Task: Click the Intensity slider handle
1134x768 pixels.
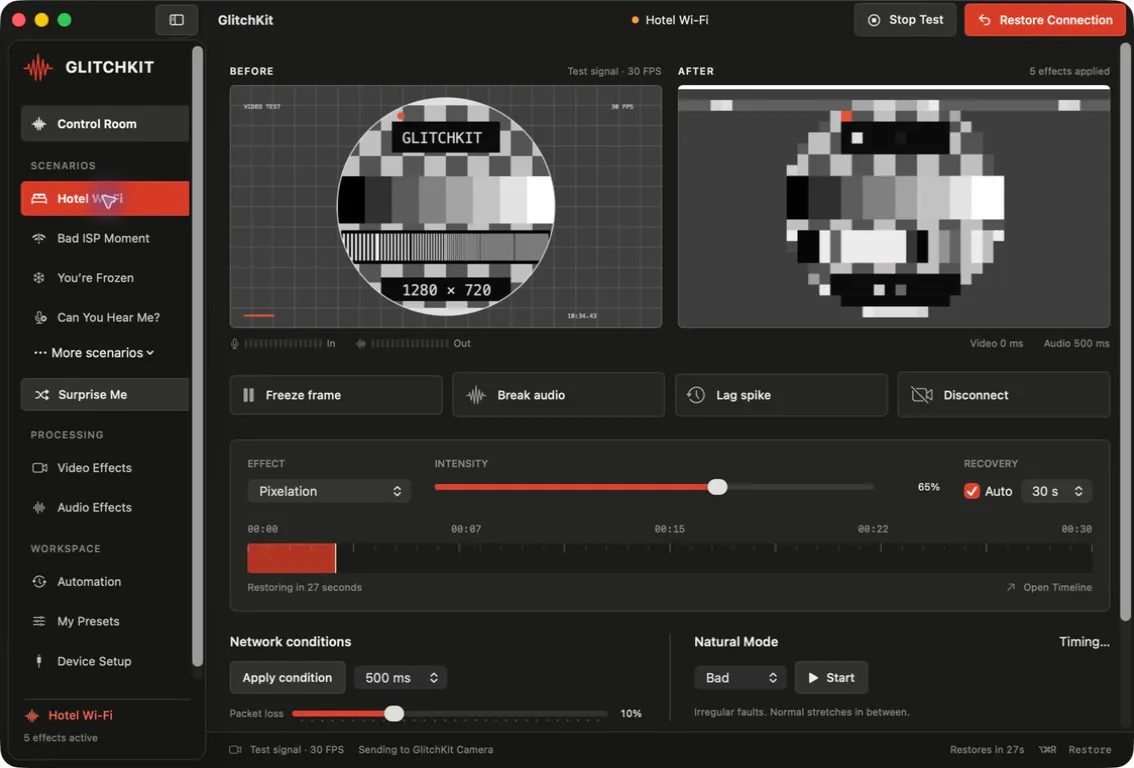Action: [717, 487]
